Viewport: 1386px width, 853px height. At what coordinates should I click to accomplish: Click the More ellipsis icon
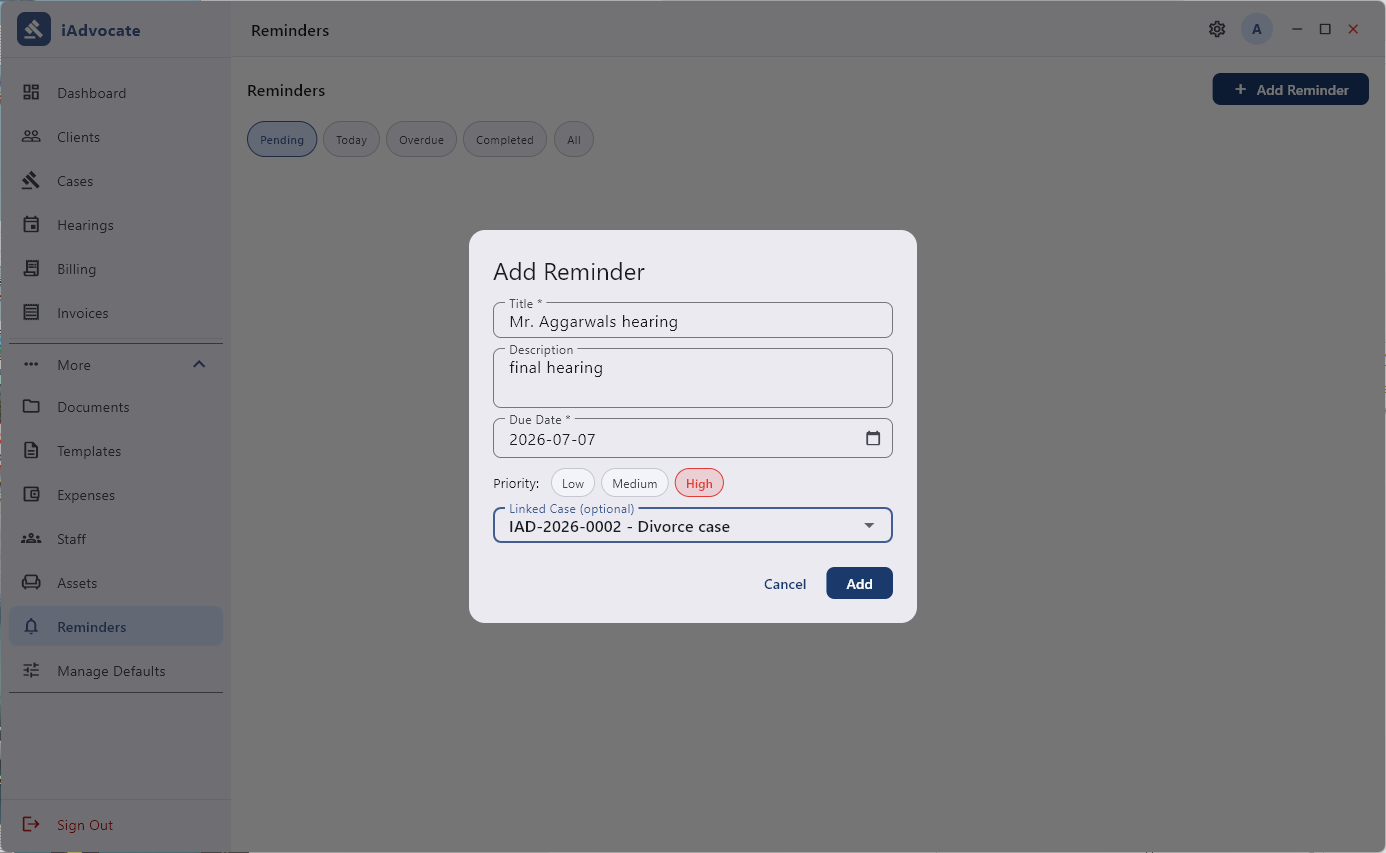(31, 364)
